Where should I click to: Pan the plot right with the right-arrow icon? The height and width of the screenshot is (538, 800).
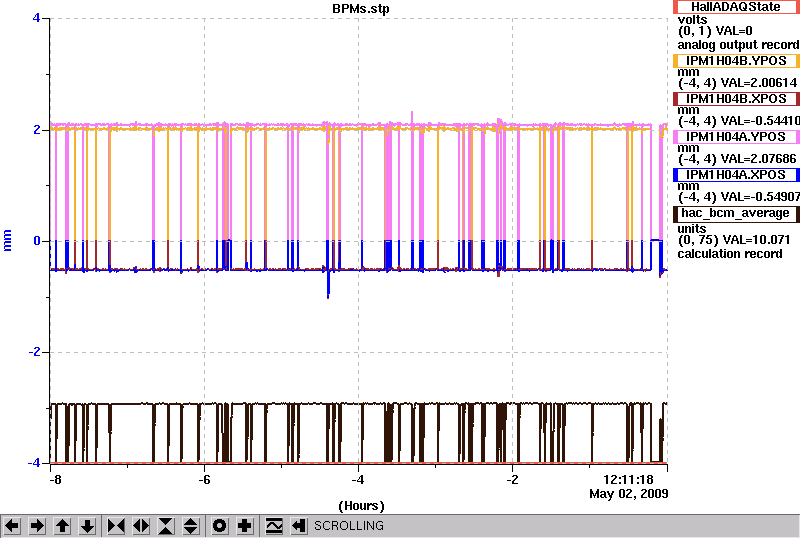tap(37, 526)
